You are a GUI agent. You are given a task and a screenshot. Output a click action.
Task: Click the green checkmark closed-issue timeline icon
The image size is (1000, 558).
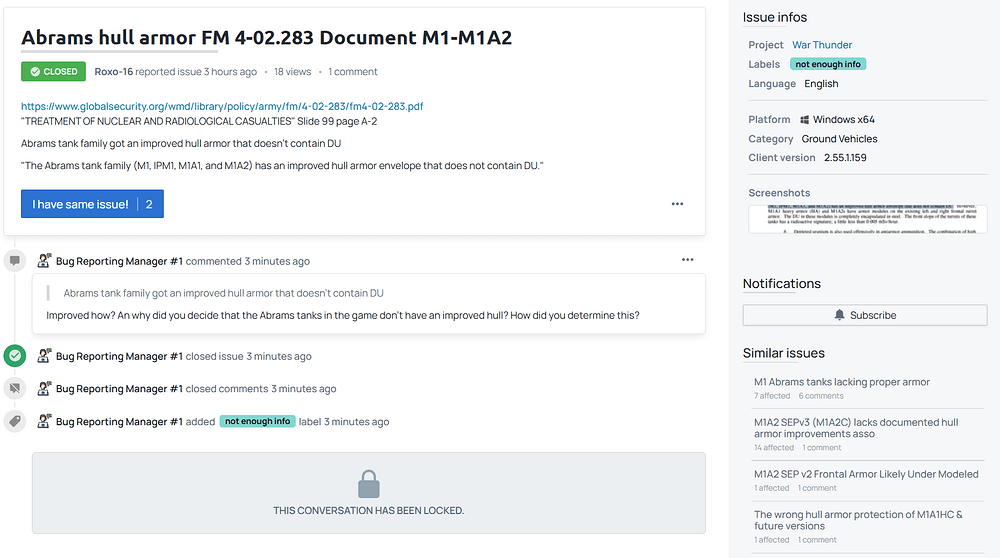coord(15,356)
